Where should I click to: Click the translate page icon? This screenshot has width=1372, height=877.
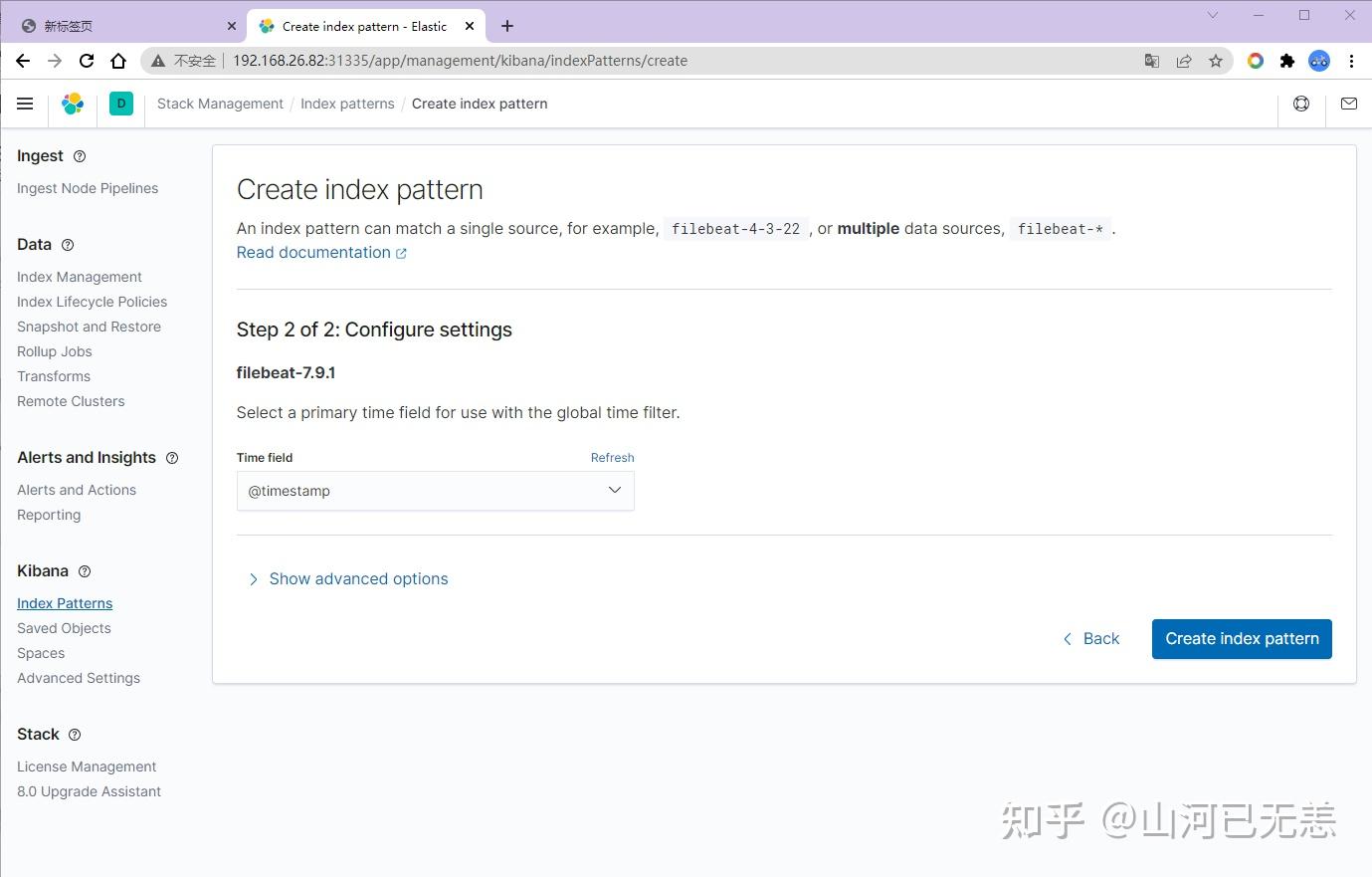point(1152,61)
